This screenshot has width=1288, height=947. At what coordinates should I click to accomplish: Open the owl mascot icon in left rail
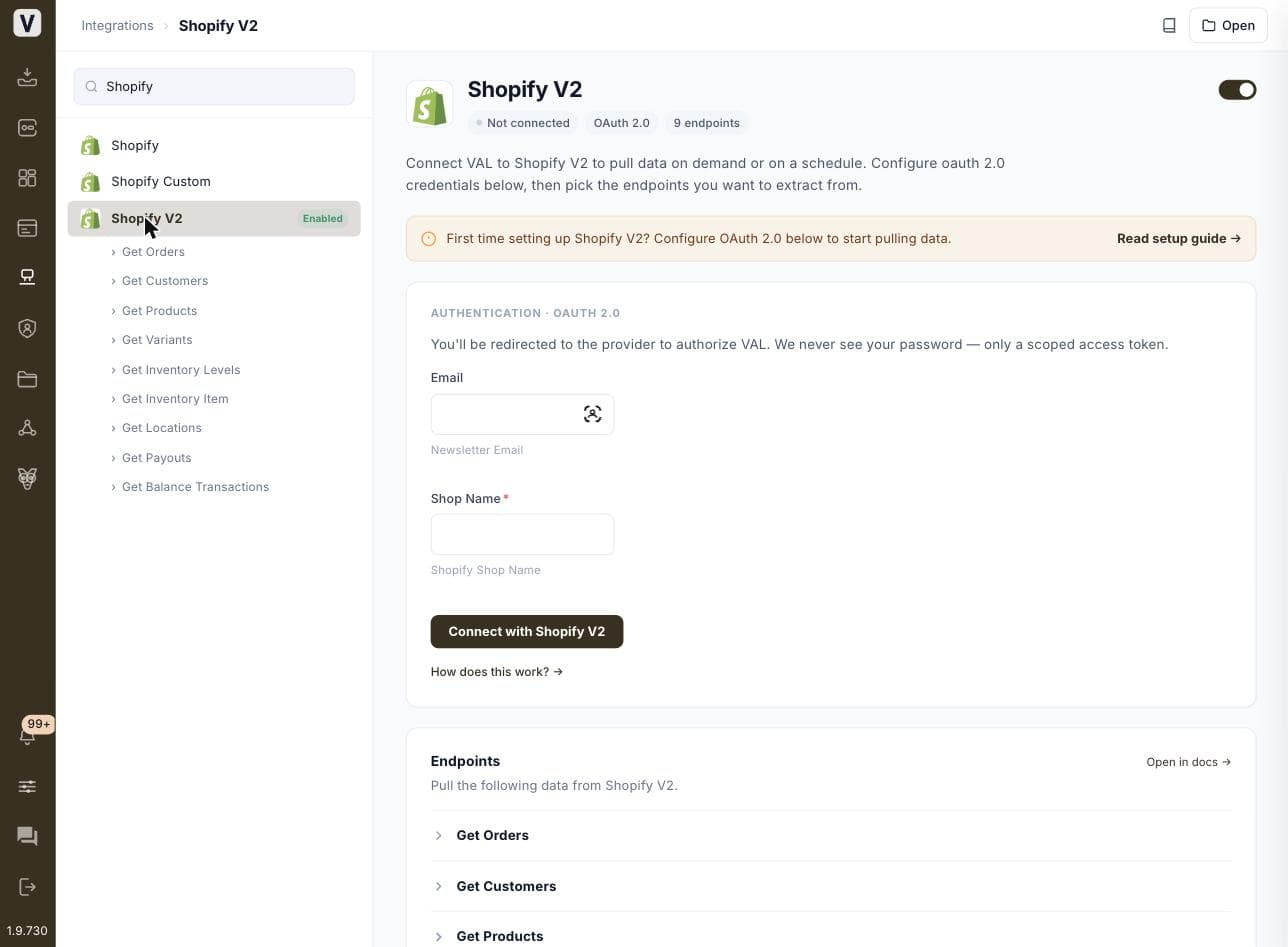tap(27, 478)
